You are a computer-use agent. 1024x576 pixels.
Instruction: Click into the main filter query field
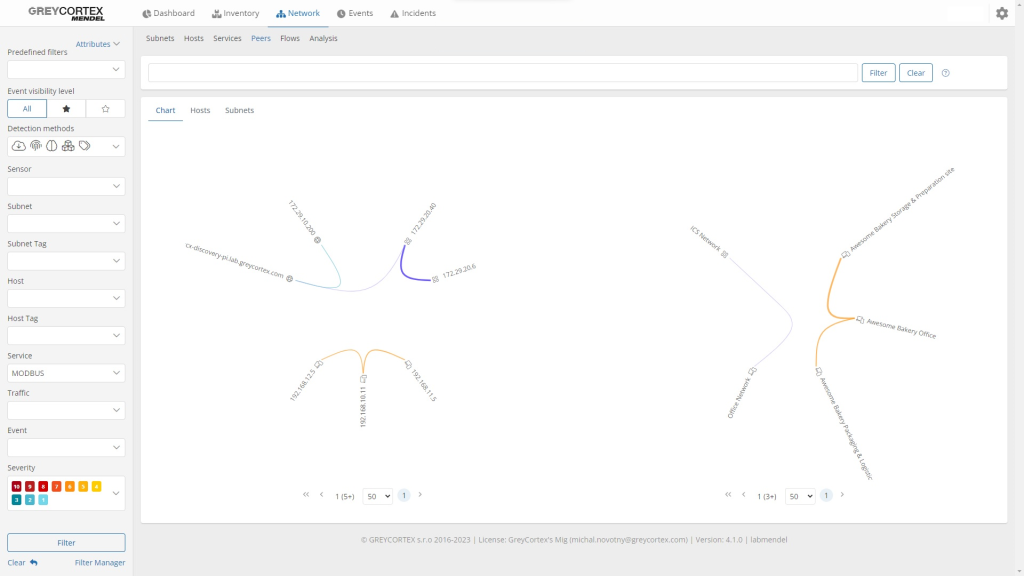[502, 73]
